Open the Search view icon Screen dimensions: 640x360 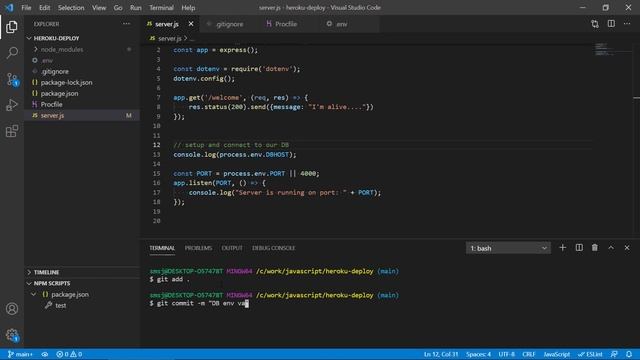[12, 53]
